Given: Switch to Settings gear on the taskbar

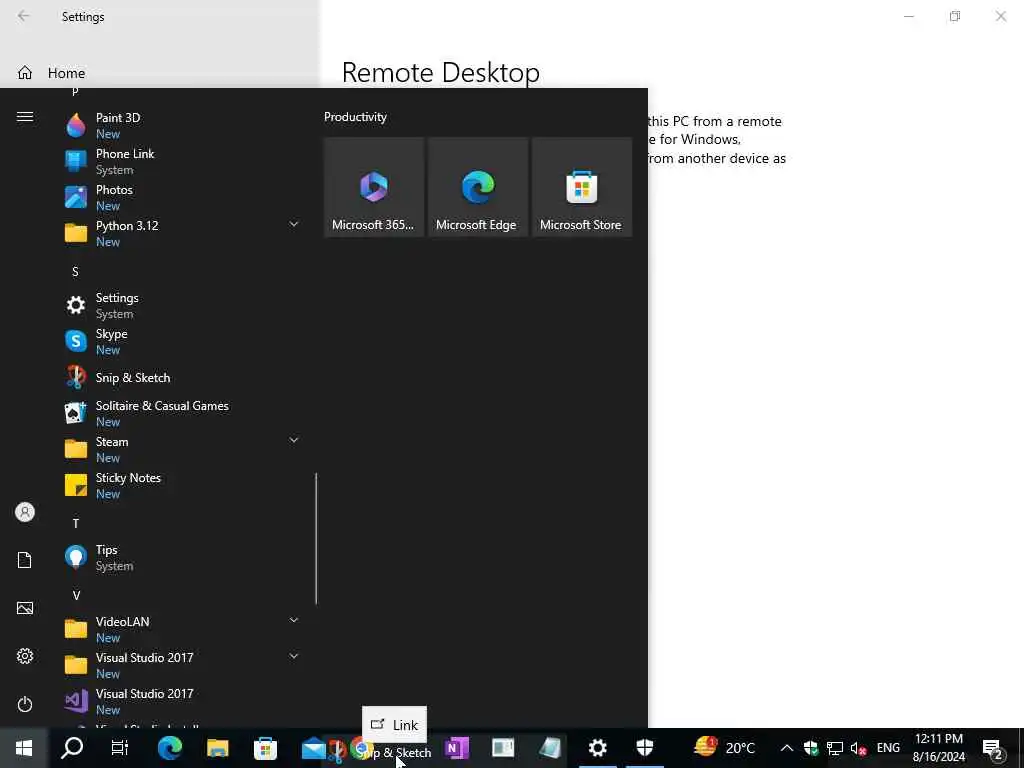Looking at the screenshot, I should coord(597,748).
